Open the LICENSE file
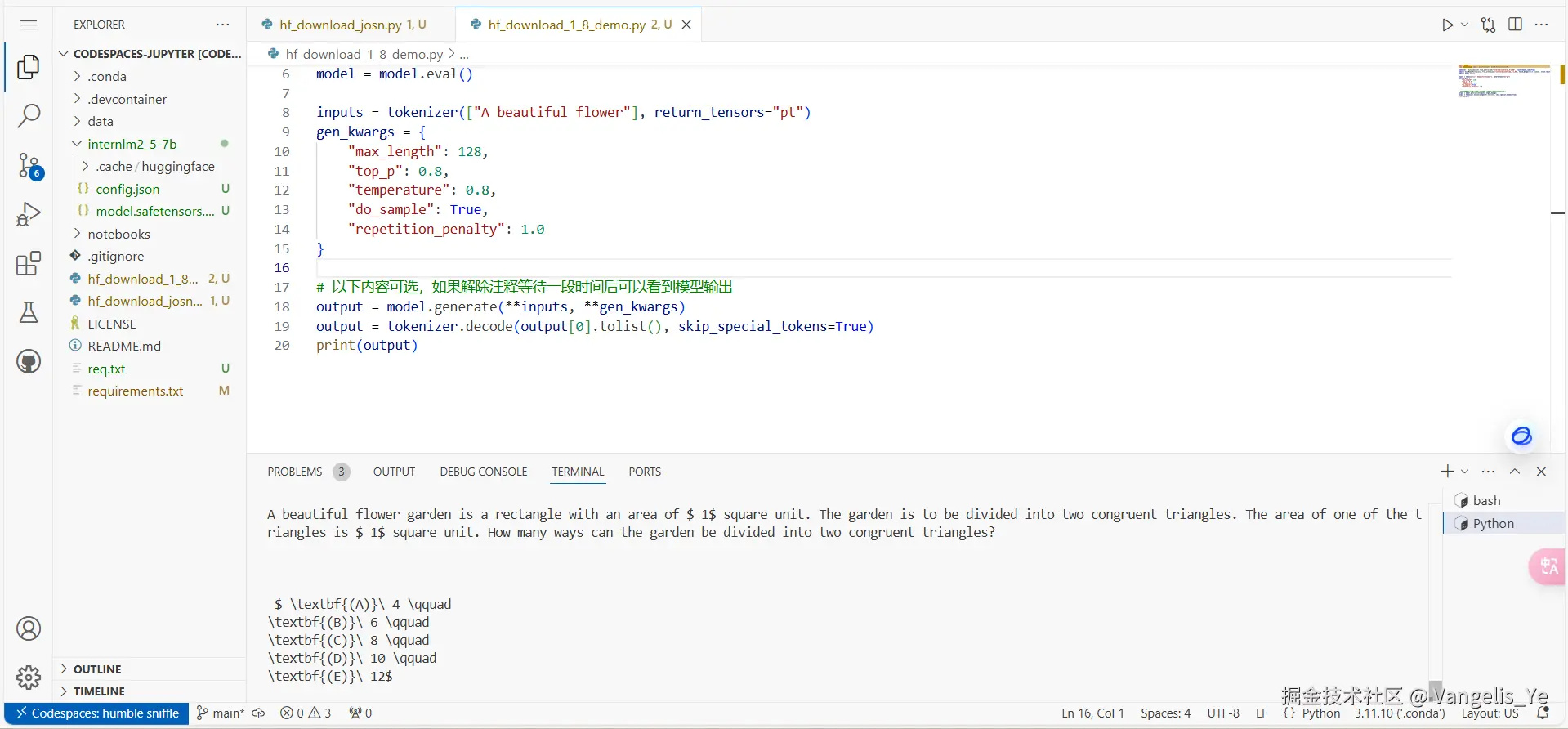The width and height of the screenshot is (1568, 729). [x=150, y=324]
